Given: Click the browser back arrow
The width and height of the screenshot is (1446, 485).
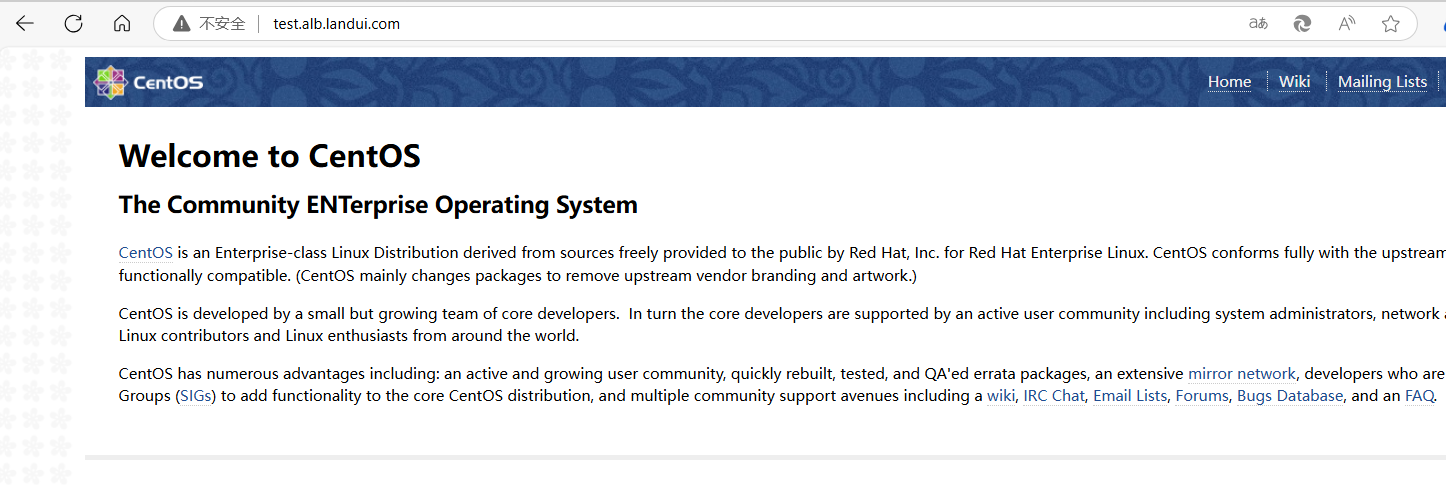Looking at the screenshot, I should [x=25, y=24].
